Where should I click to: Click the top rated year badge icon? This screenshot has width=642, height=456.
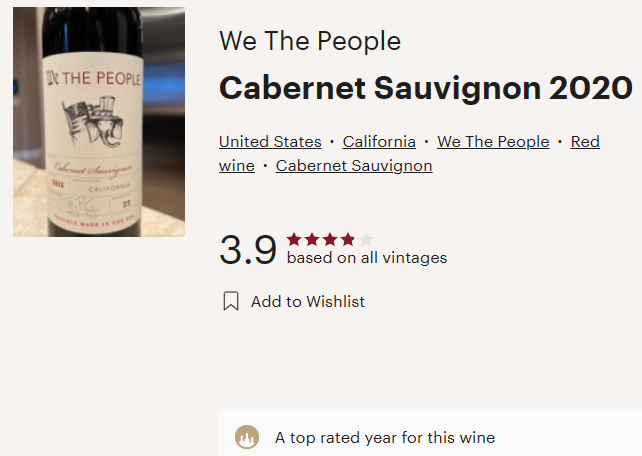coord(246,438)
